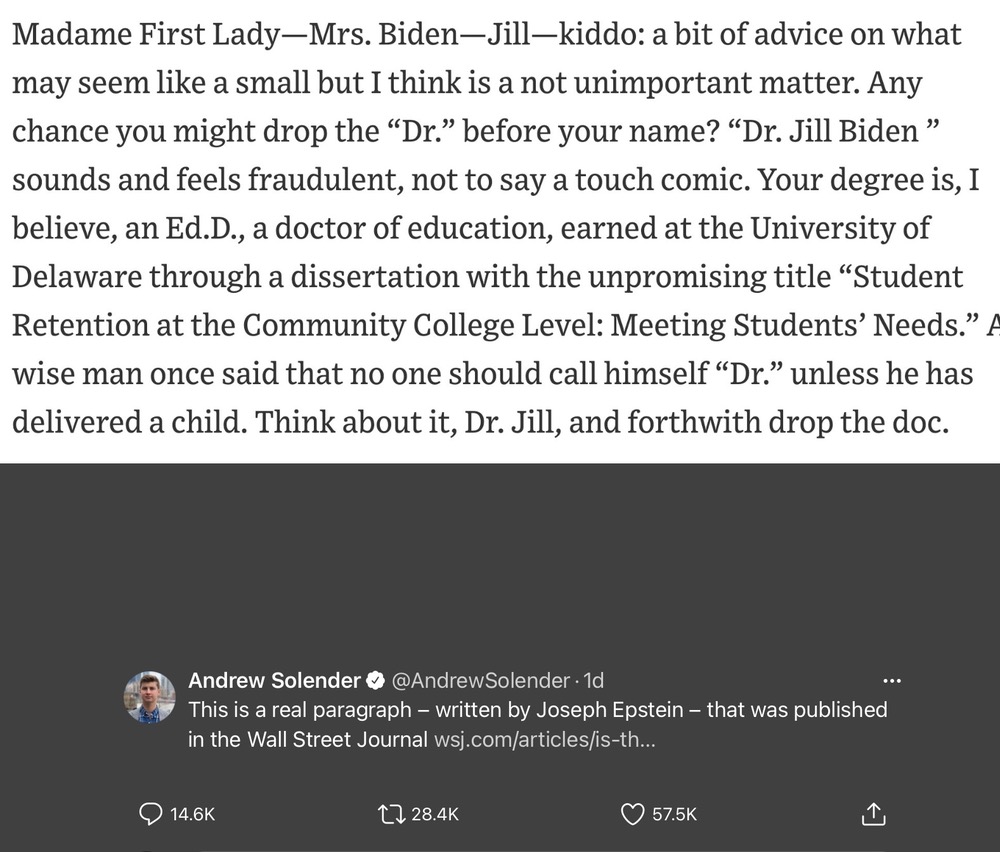Open the quoted WSJ paragraph image
Image resolution: width=1000 pixels, height=852 pixels.
point(500,231)
